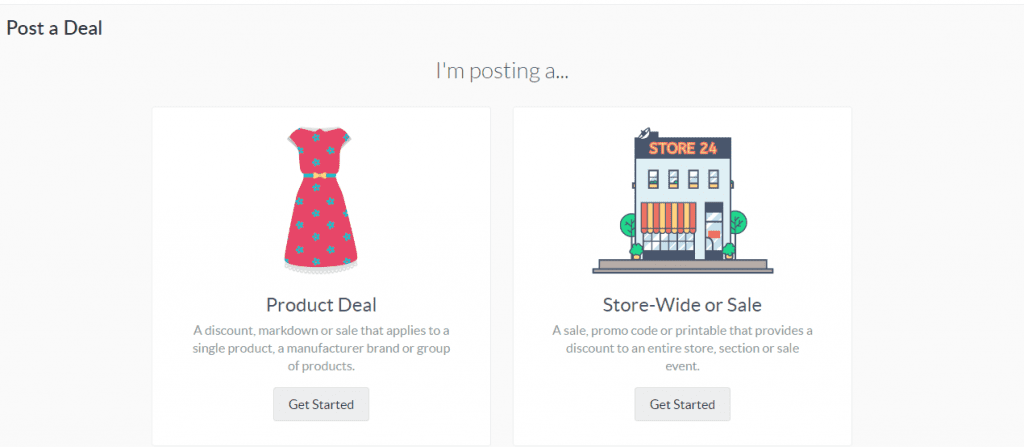Image resolution: width=1024 pixels, height=447 pixels.
Task: Click the green tree right of the store
Action: (737, 222)
